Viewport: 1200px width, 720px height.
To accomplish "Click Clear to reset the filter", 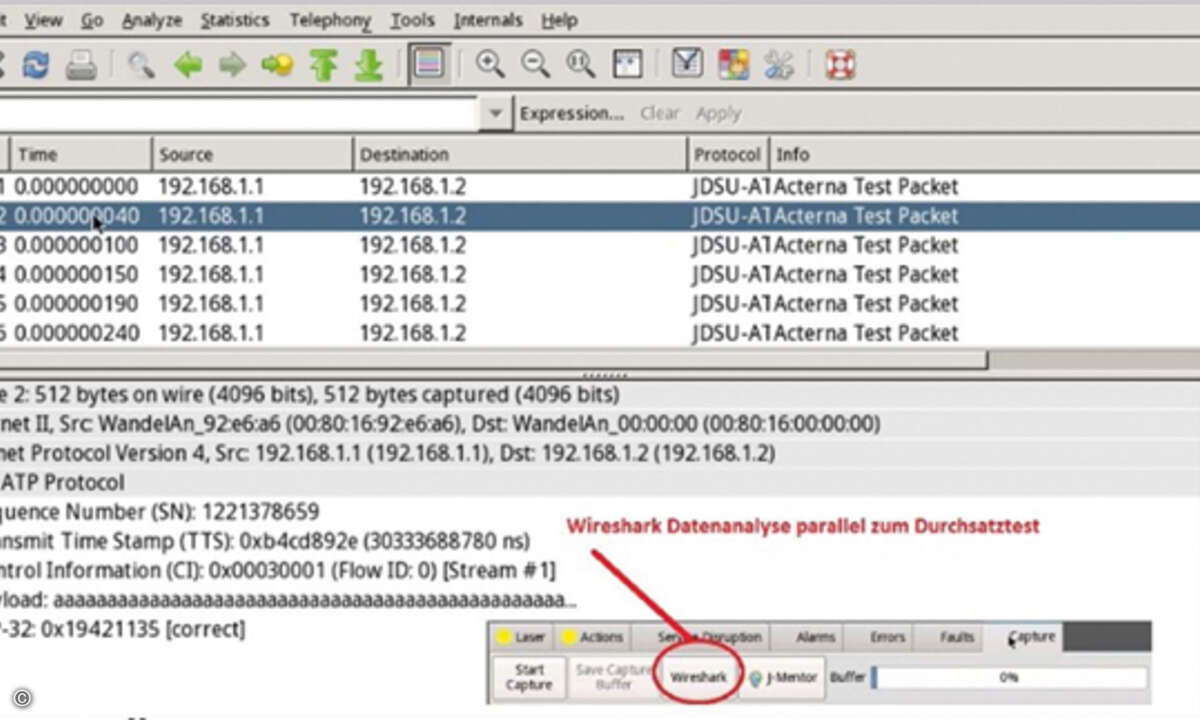I will click(x=660, y=114).
